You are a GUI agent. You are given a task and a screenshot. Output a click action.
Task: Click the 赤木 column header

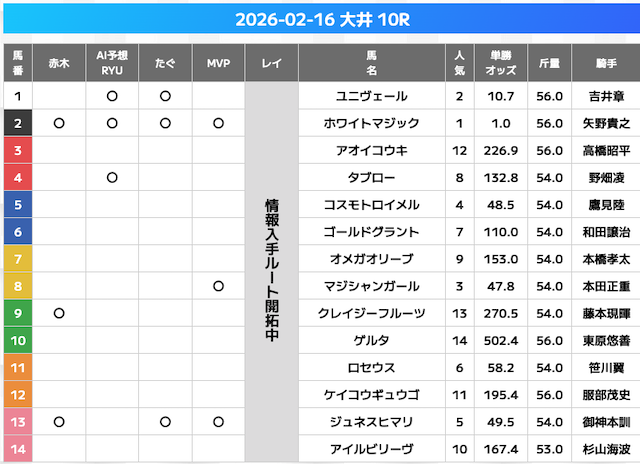coord(59,63)
